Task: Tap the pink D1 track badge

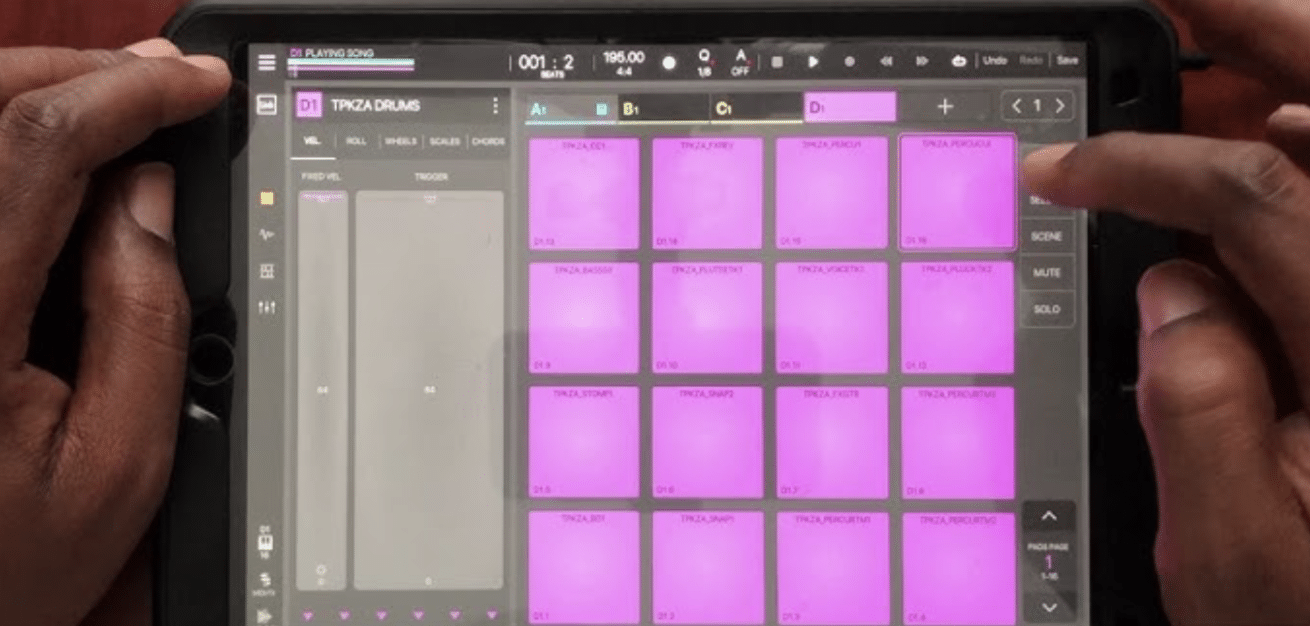Action: coord(309,106)
